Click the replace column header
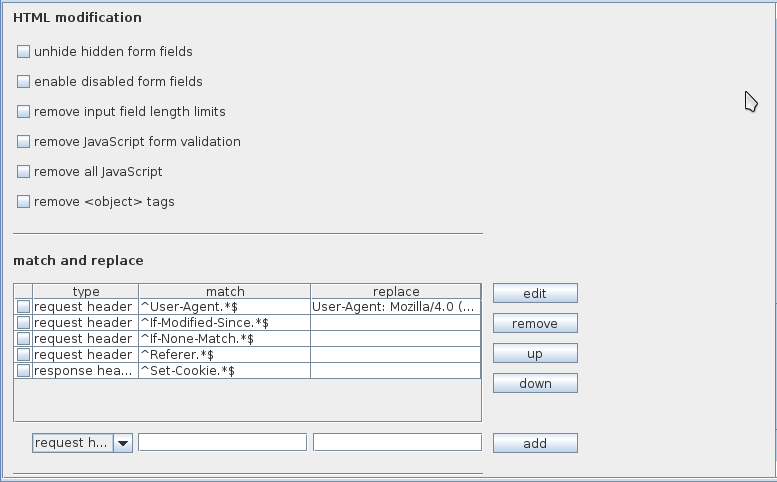This screenshot has width=777, height=482. pyautogui.click(x=396, y=291)
